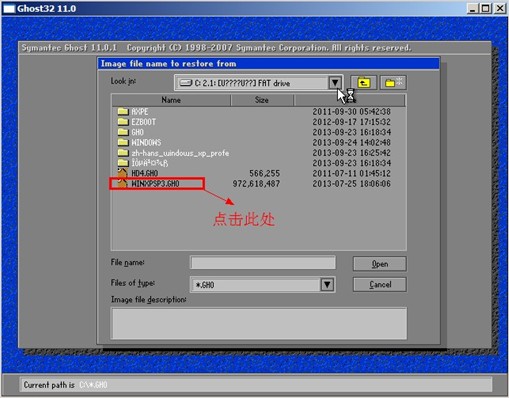The width and height of the screenshot is (509, 398).
Task: Open the zh-hans_windows_xp_profe folder
Action: point(173,153)
